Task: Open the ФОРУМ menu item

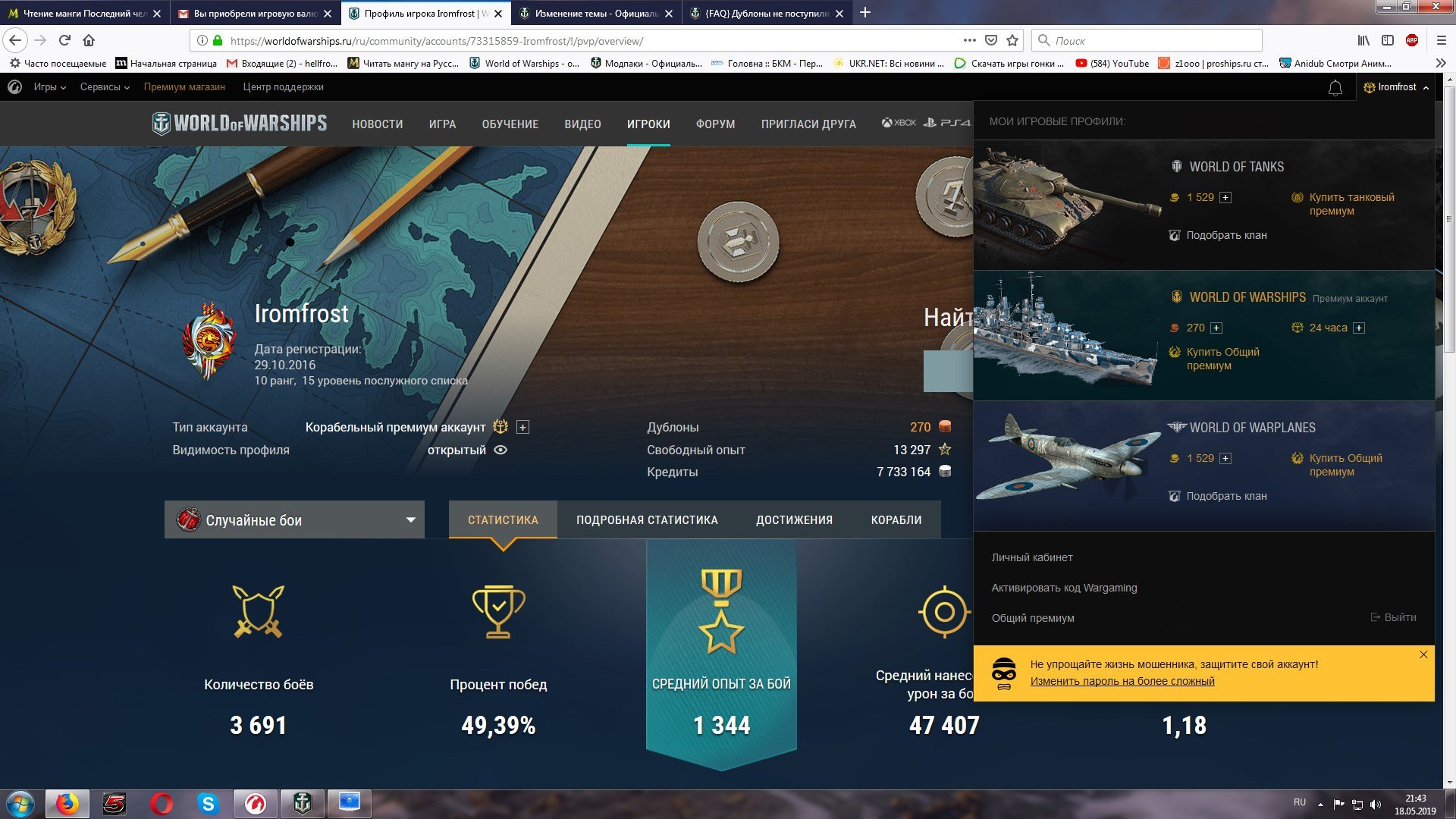Action: [715, 124]
